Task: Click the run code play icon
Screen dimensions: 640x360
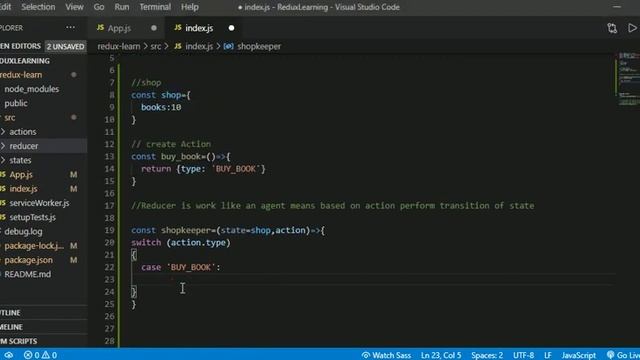Action: click(632, 28)
